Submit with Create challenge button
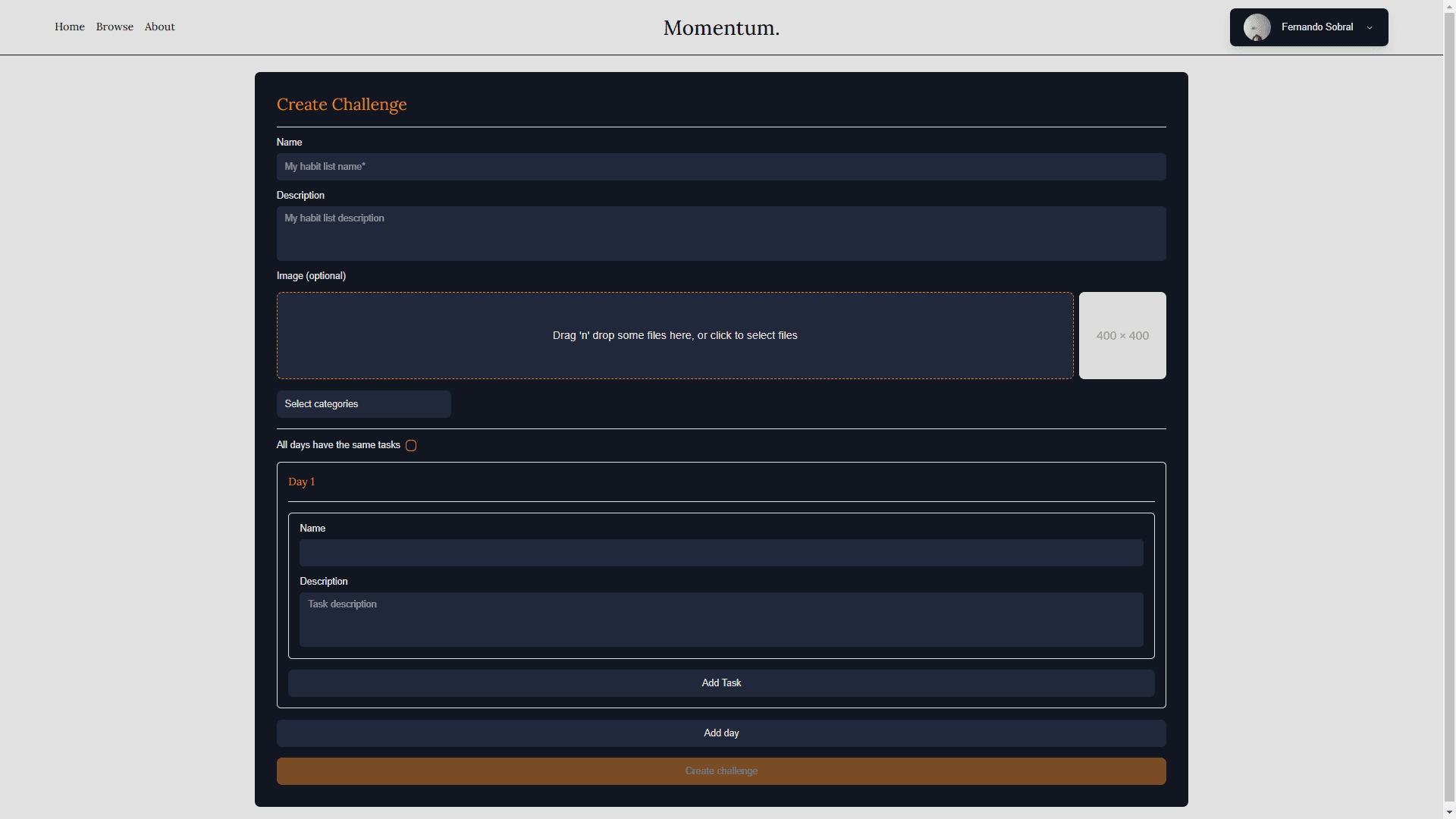 (x=720, y=771)
